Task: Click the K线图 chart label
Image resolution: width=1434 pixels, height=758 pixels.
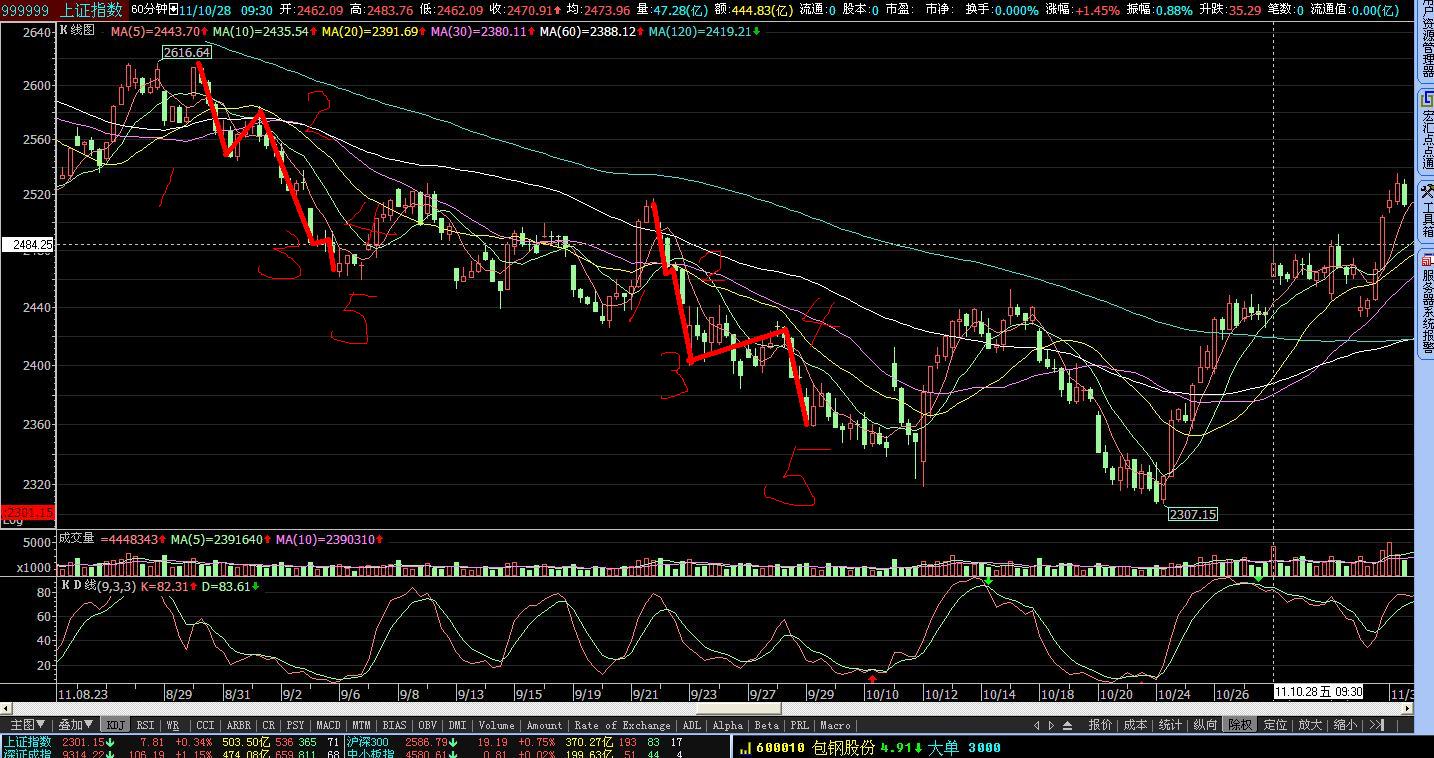Action: pos(79,30)
